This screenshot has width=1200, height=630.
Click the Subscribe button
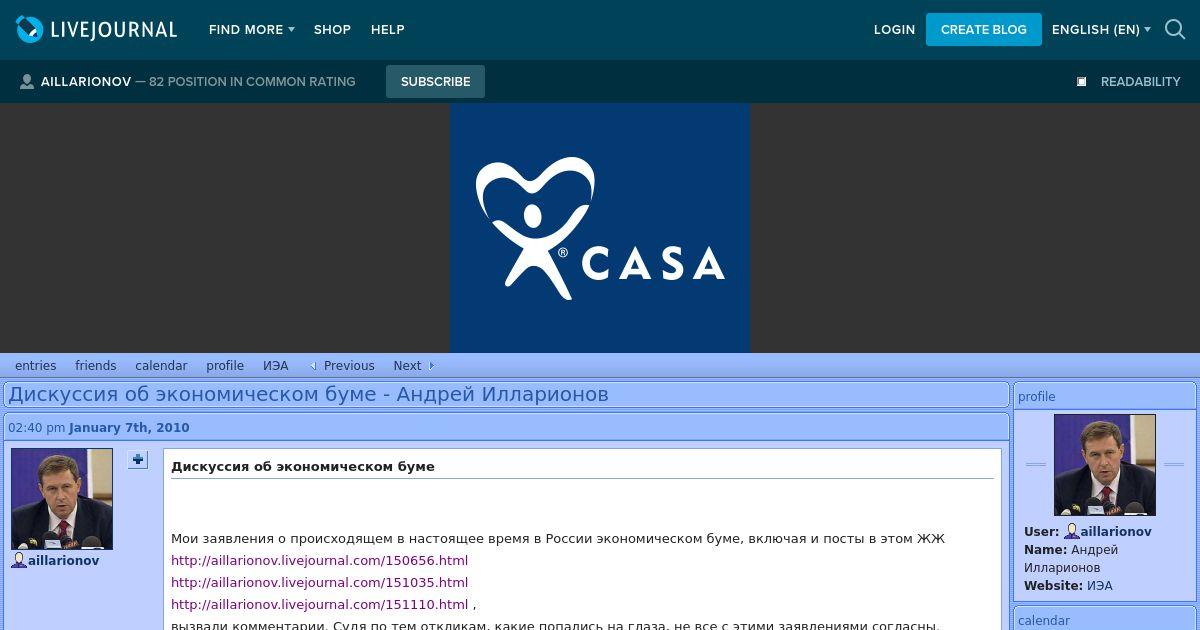tap(435, 82)
